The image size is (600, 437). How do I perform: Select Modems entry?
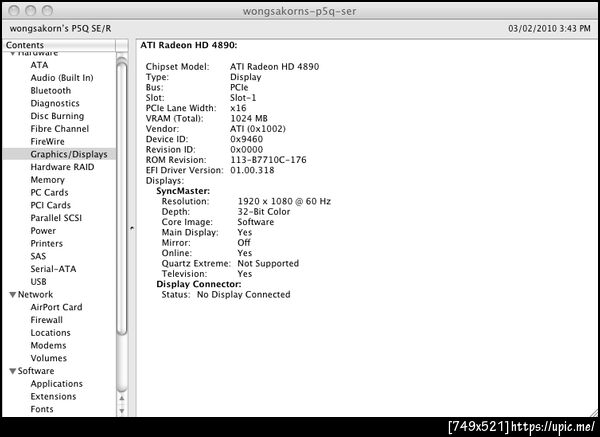point(48,345)
